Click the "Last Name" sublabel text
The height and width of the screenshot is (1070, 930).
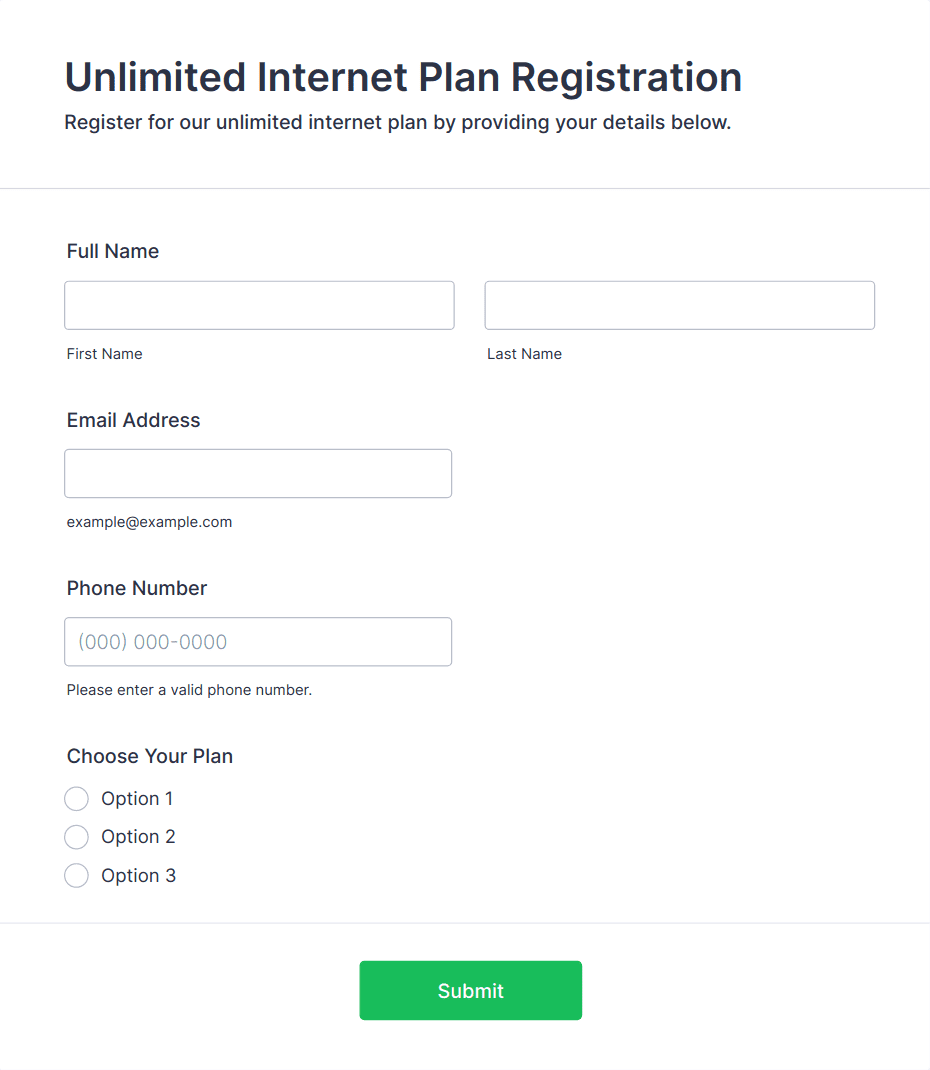(x=524, y=354)
